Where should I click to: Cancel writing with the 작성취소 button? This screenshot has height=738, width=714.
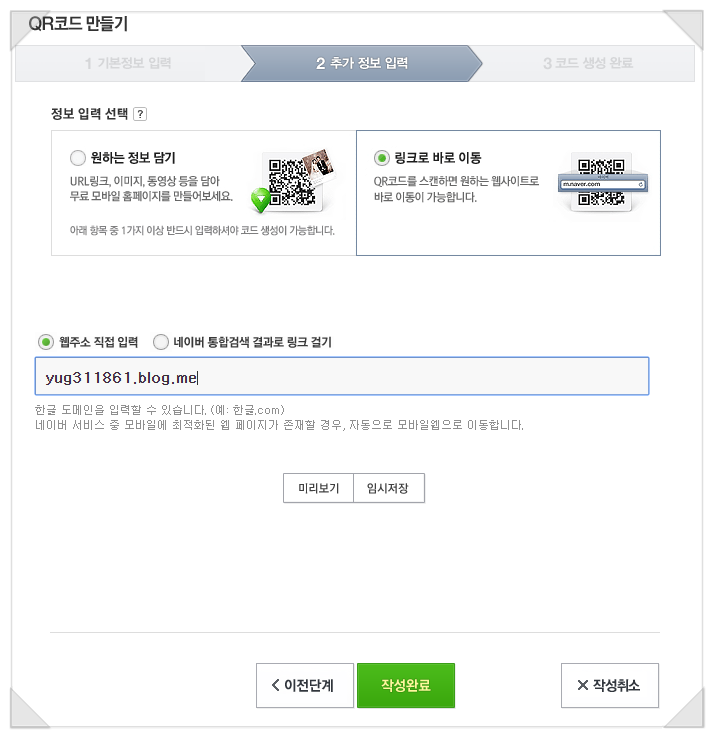(610, 685)
